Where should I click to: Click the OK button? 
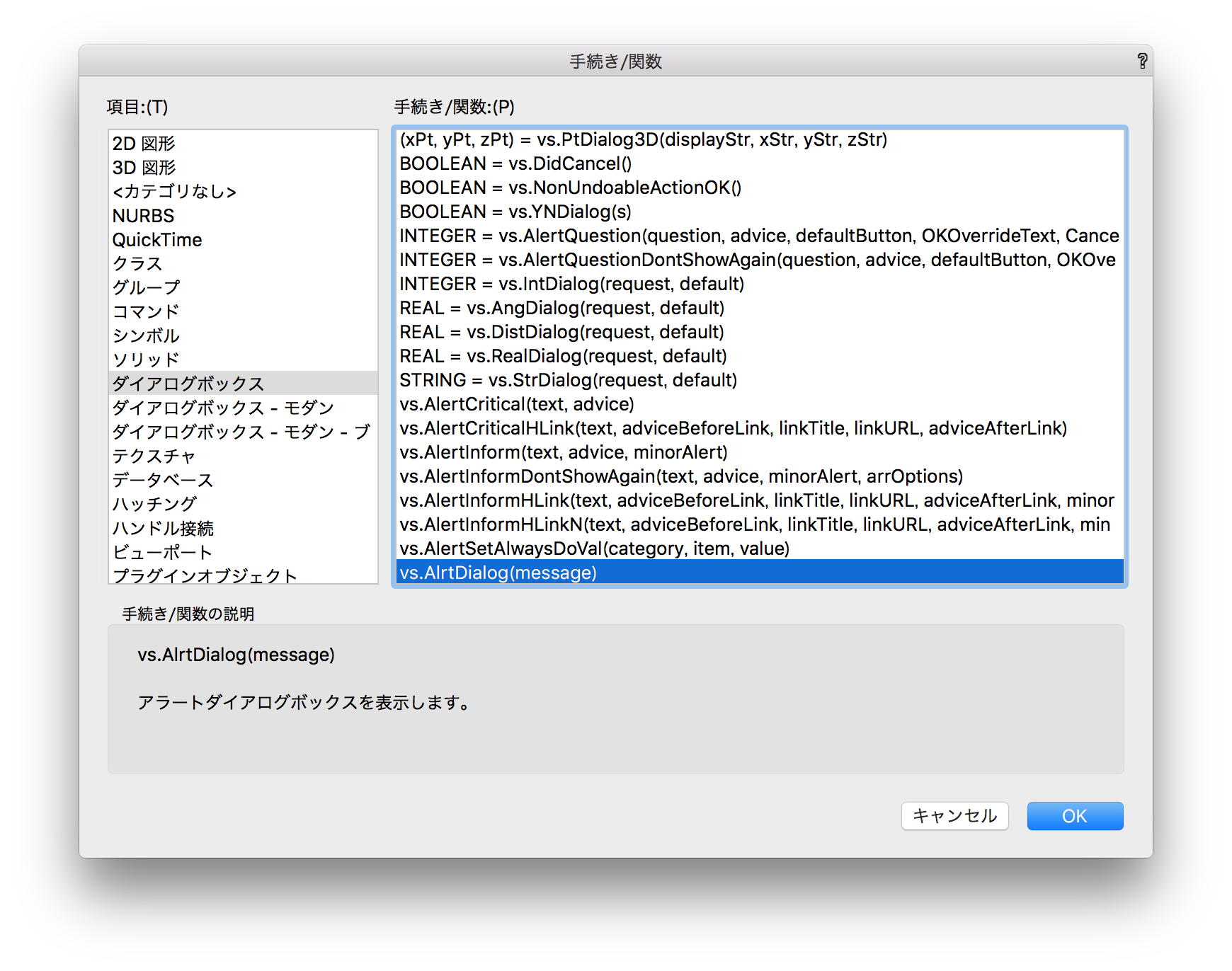1075,816
